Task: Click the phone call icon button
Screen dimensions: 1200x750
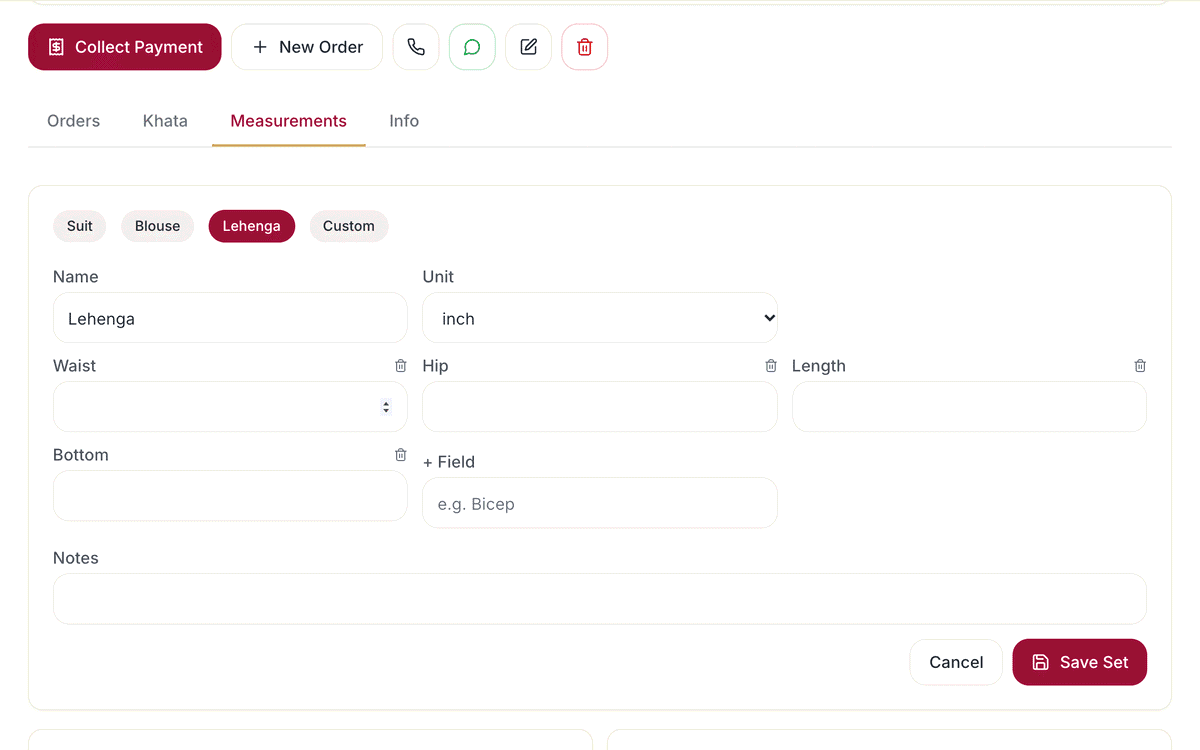Action: [416, 47]
